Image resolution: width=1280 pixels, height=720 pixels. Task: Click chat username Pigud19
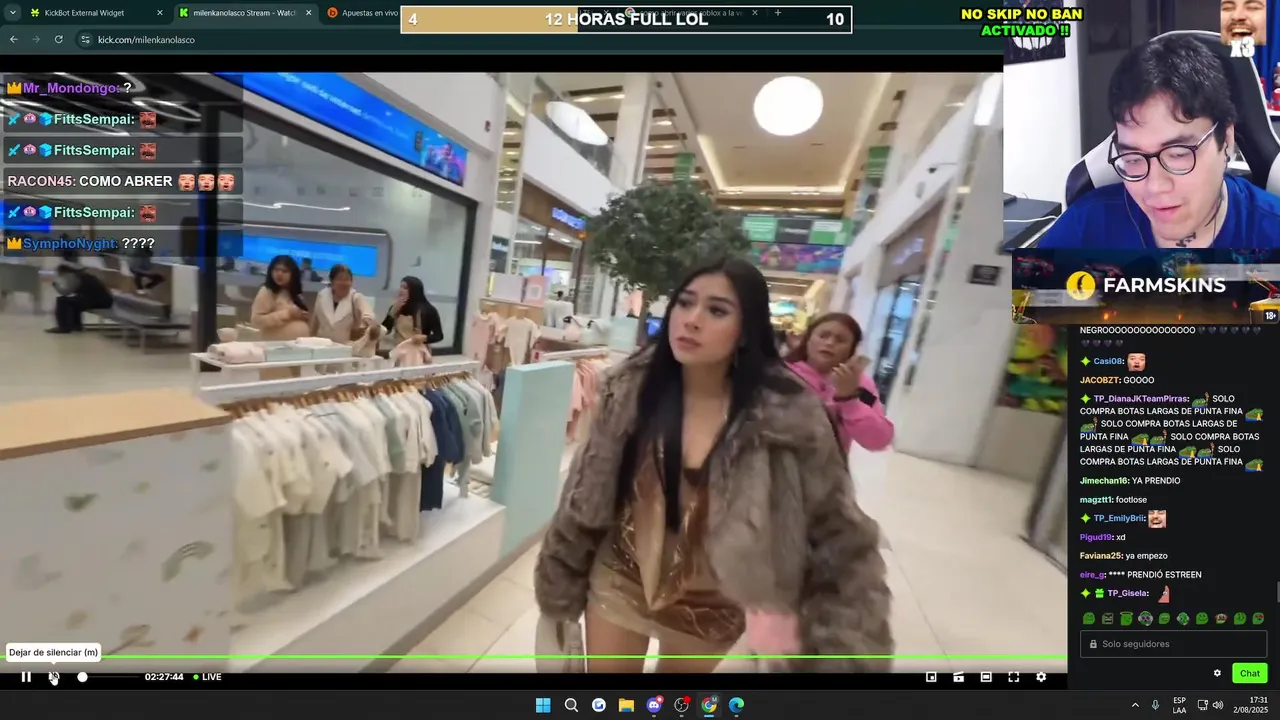(1096, 537)
